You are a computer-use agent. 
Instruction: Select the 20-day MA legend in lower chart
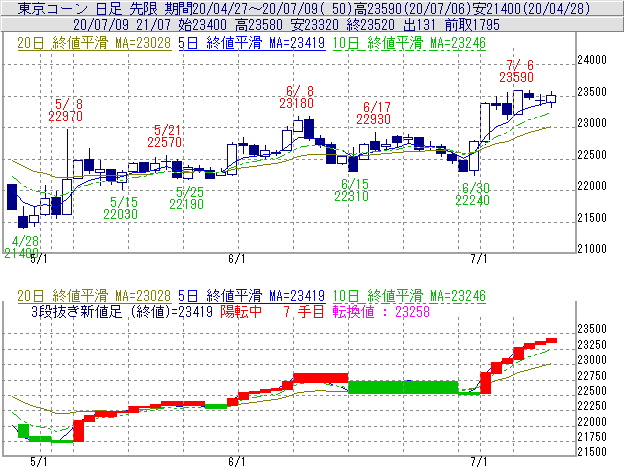pyautogui.click(x=94, y=296)
